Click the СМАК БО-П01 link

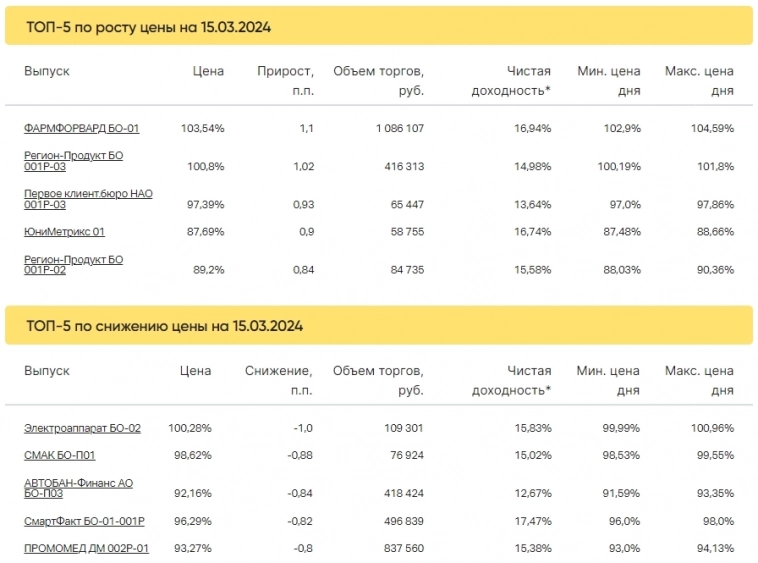pyautogui.click(x=60, y=454)
